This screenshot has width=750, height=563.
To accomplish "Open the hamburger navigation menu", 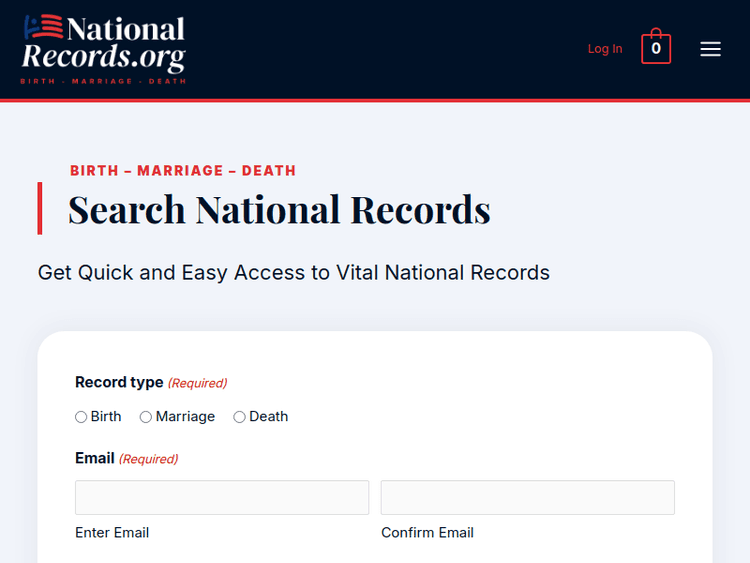I will click(x=710, y=49).
